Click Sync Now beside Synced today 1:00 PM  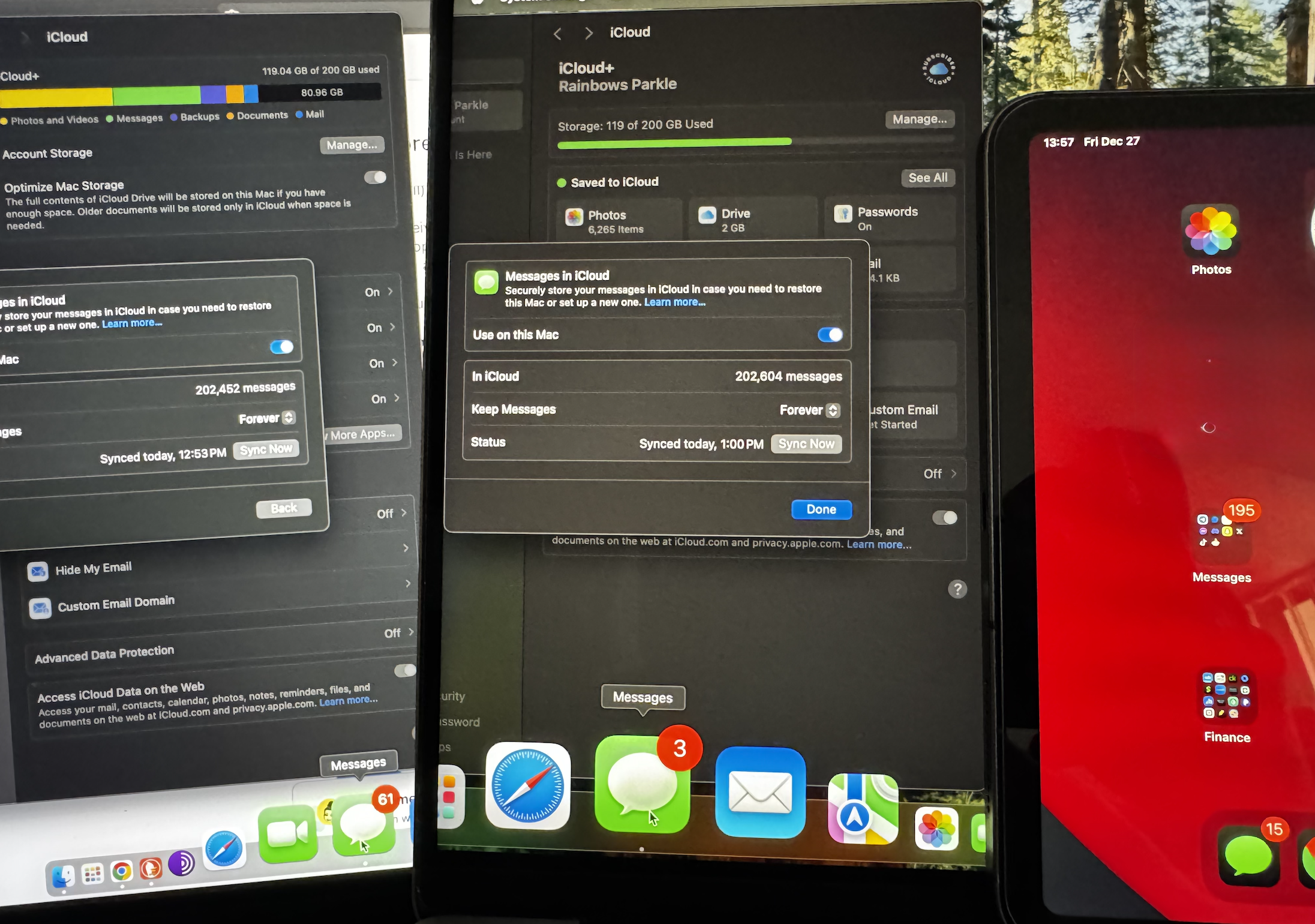tap(806, 444)
